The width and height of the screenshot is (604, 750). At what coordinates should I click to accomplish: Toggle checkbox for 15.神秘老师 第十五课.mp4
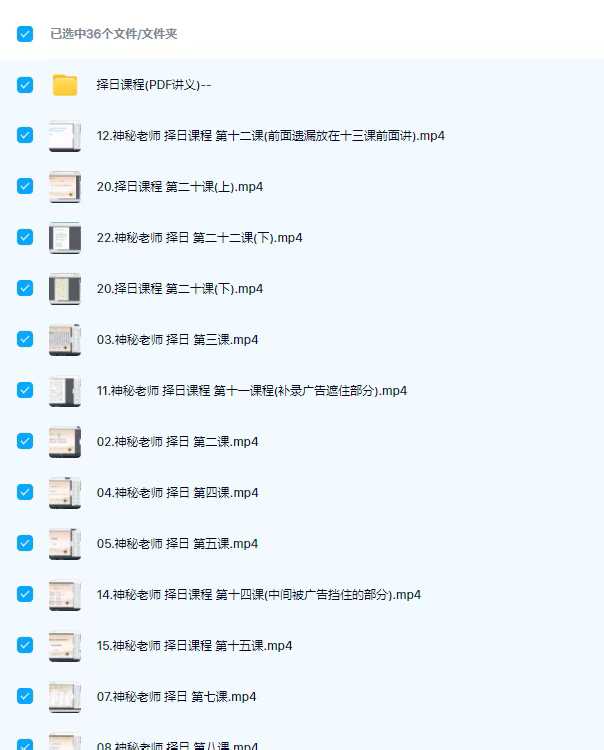[25, 645]
